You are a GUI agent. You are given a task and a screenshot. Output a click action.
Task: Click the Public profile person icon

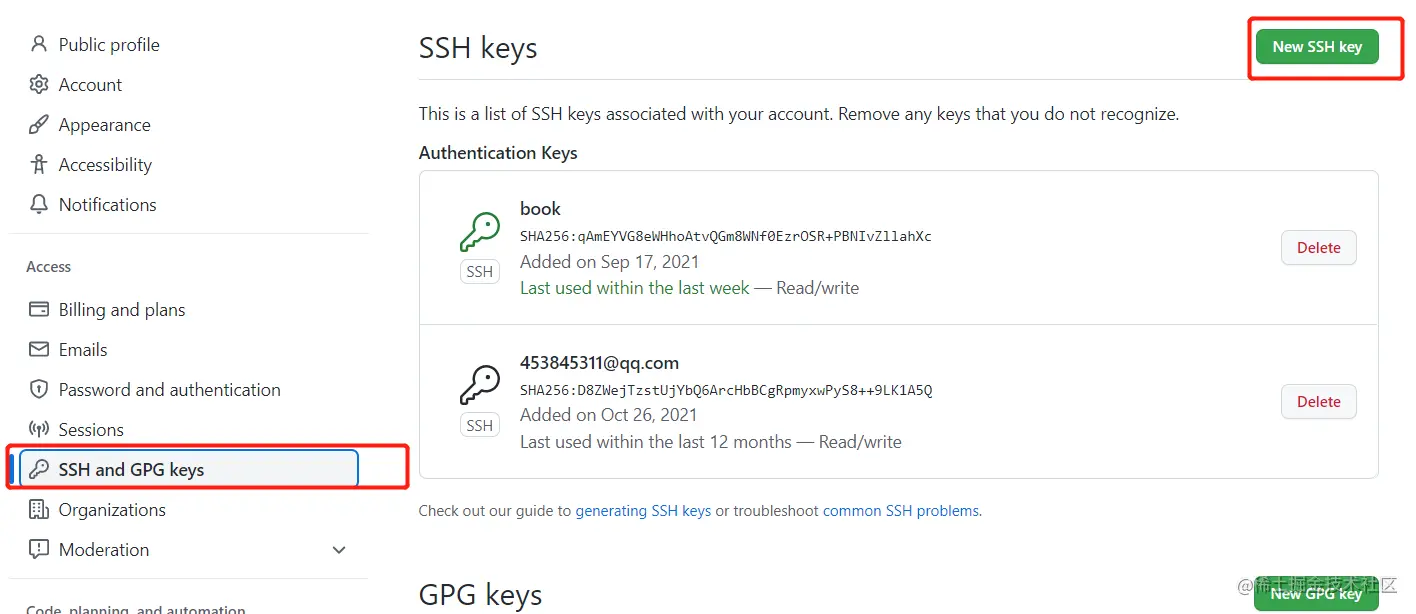[39, 44]
